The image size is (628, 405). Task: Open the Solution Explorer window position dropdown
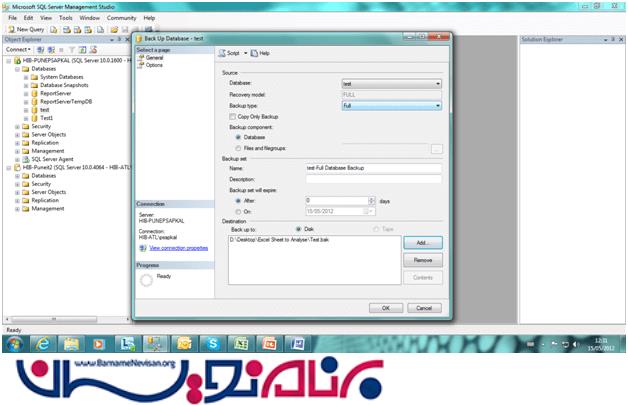point(606,40)
